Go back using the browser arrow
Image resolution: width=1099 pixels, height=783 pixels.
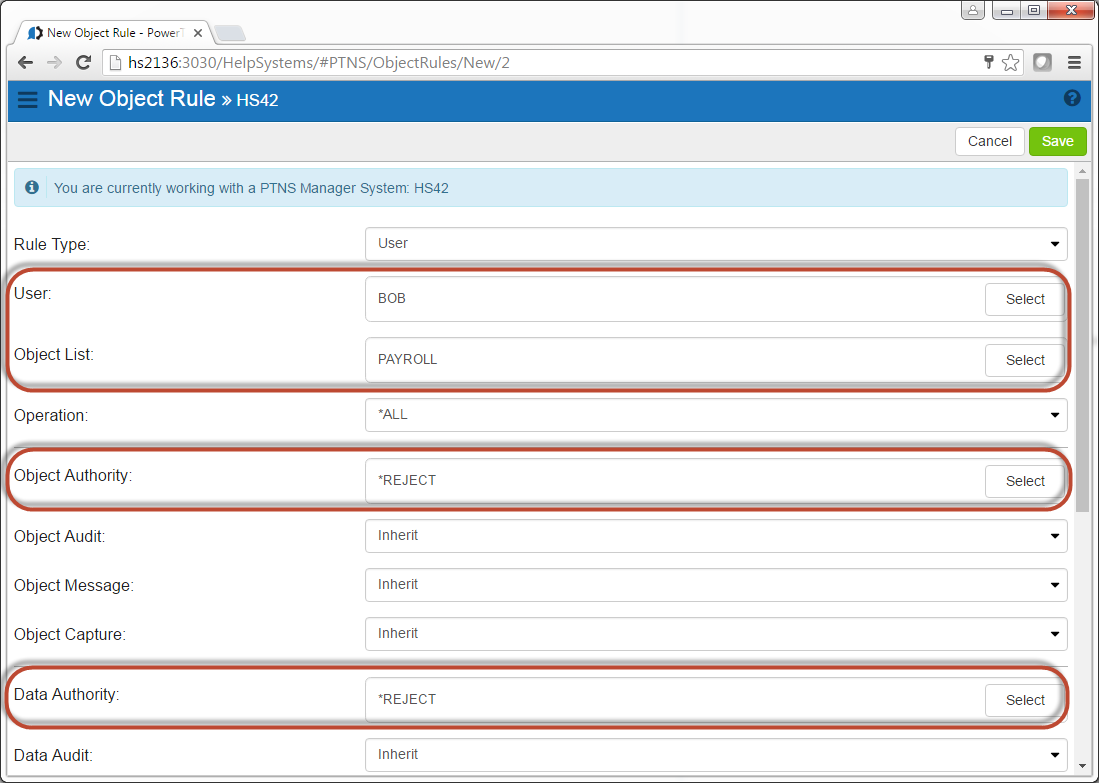pyautogui.click(x=26, y=62)
